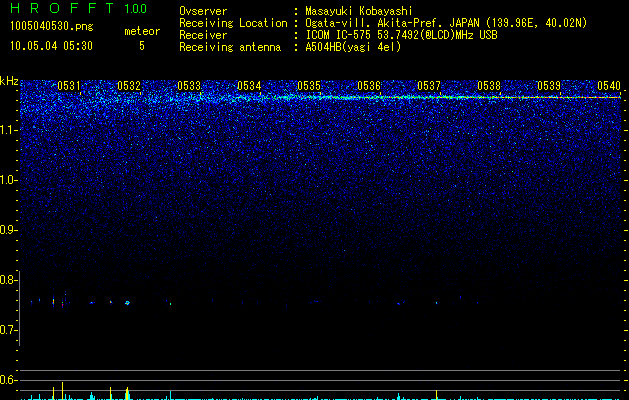This screenshot has height=400, width=629.
Task: Click the 0537 time marker
Action: pyautogui.click(x=429, y=85)
